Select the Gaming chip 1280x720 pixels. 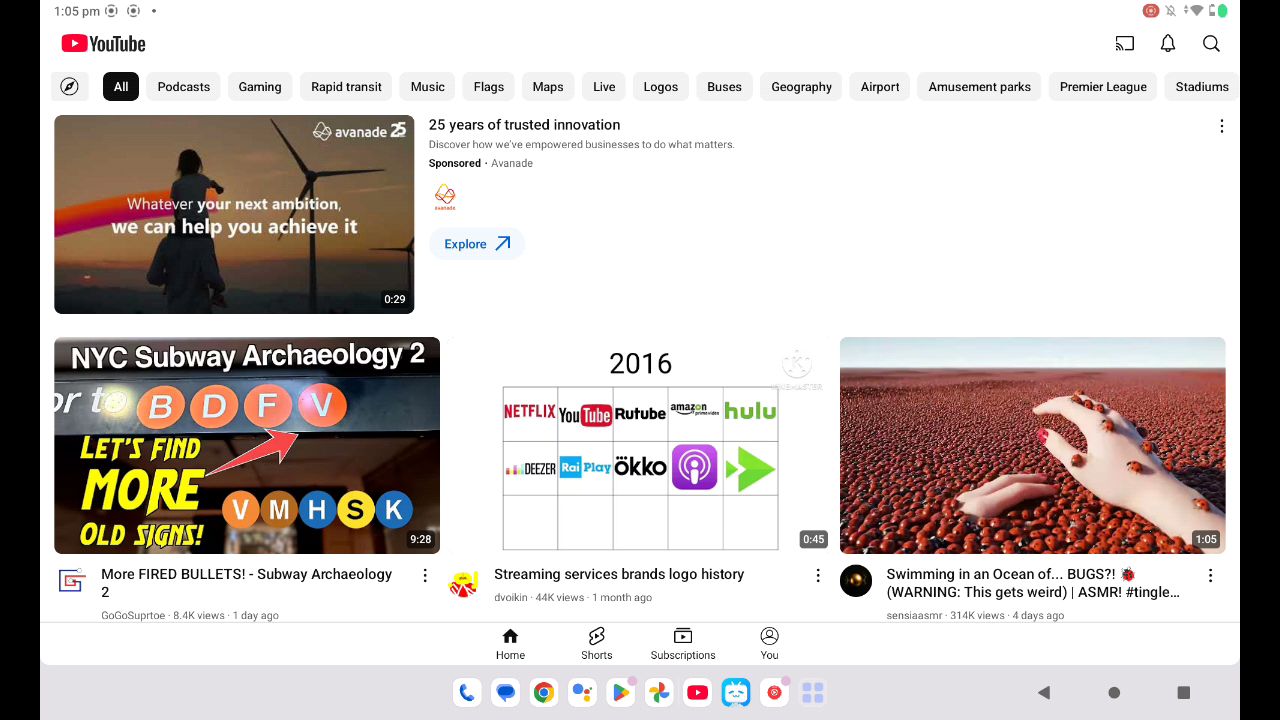coord(260,87)
